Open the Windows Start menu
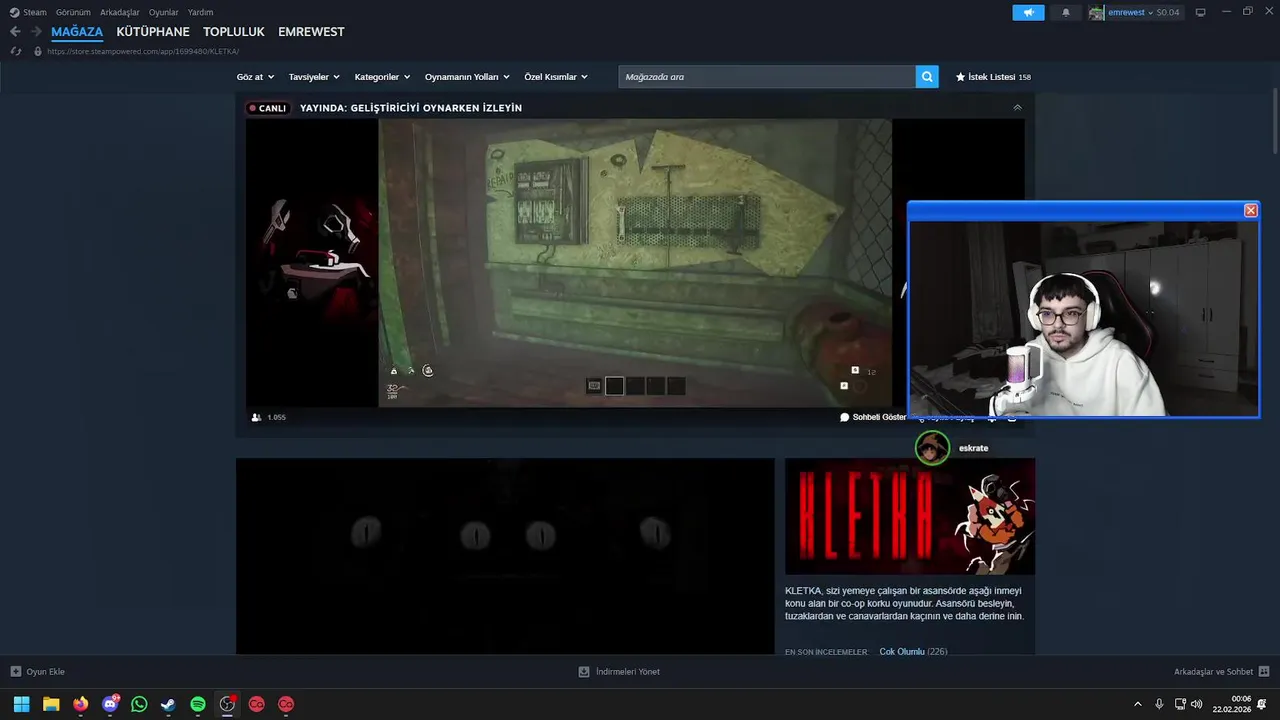Image resolution: width=1280 pixels, height=720 pixels. pyautogui.click(x=21, y=704)
